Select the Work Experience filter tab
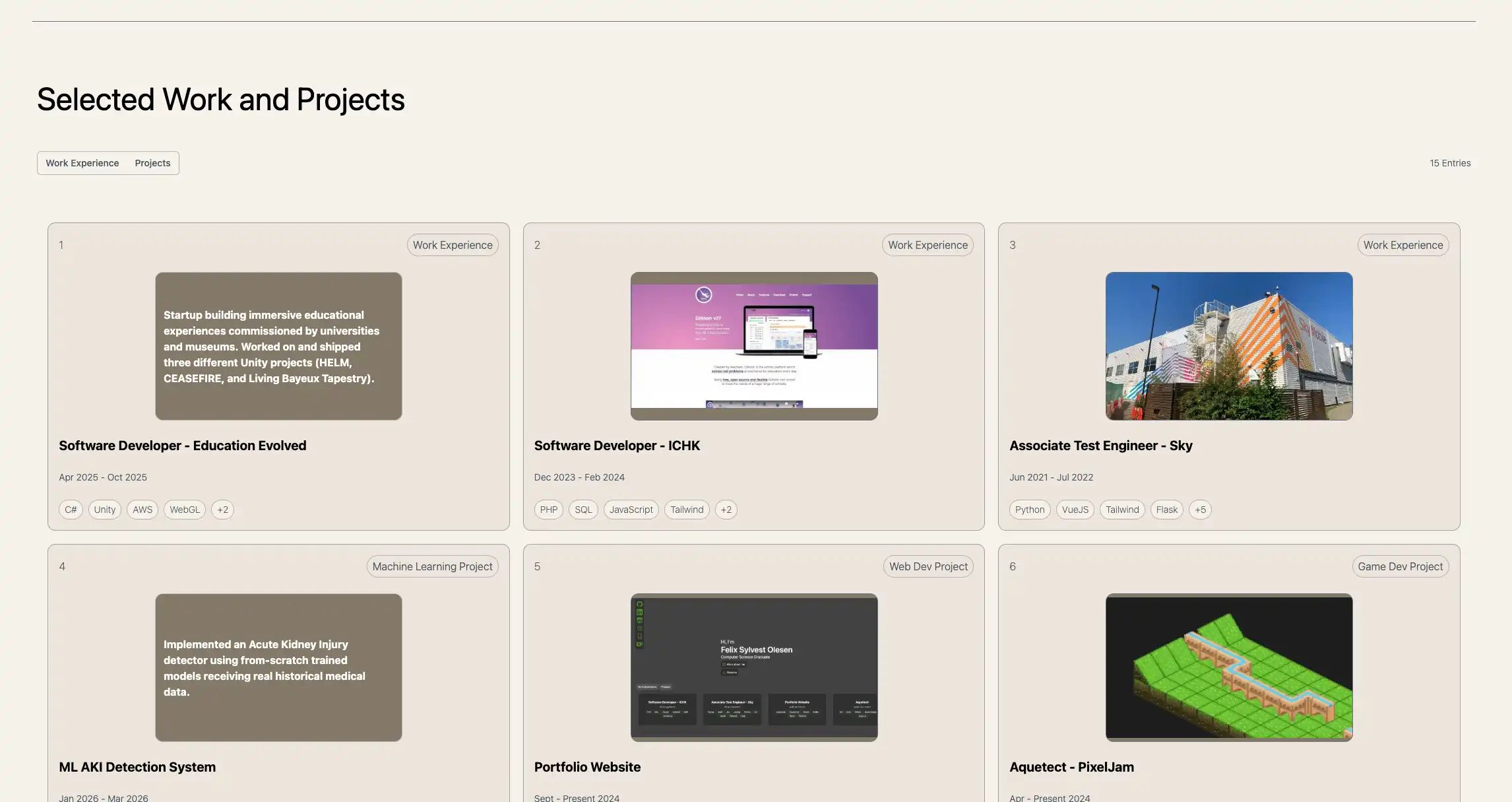 coord(82,163)
